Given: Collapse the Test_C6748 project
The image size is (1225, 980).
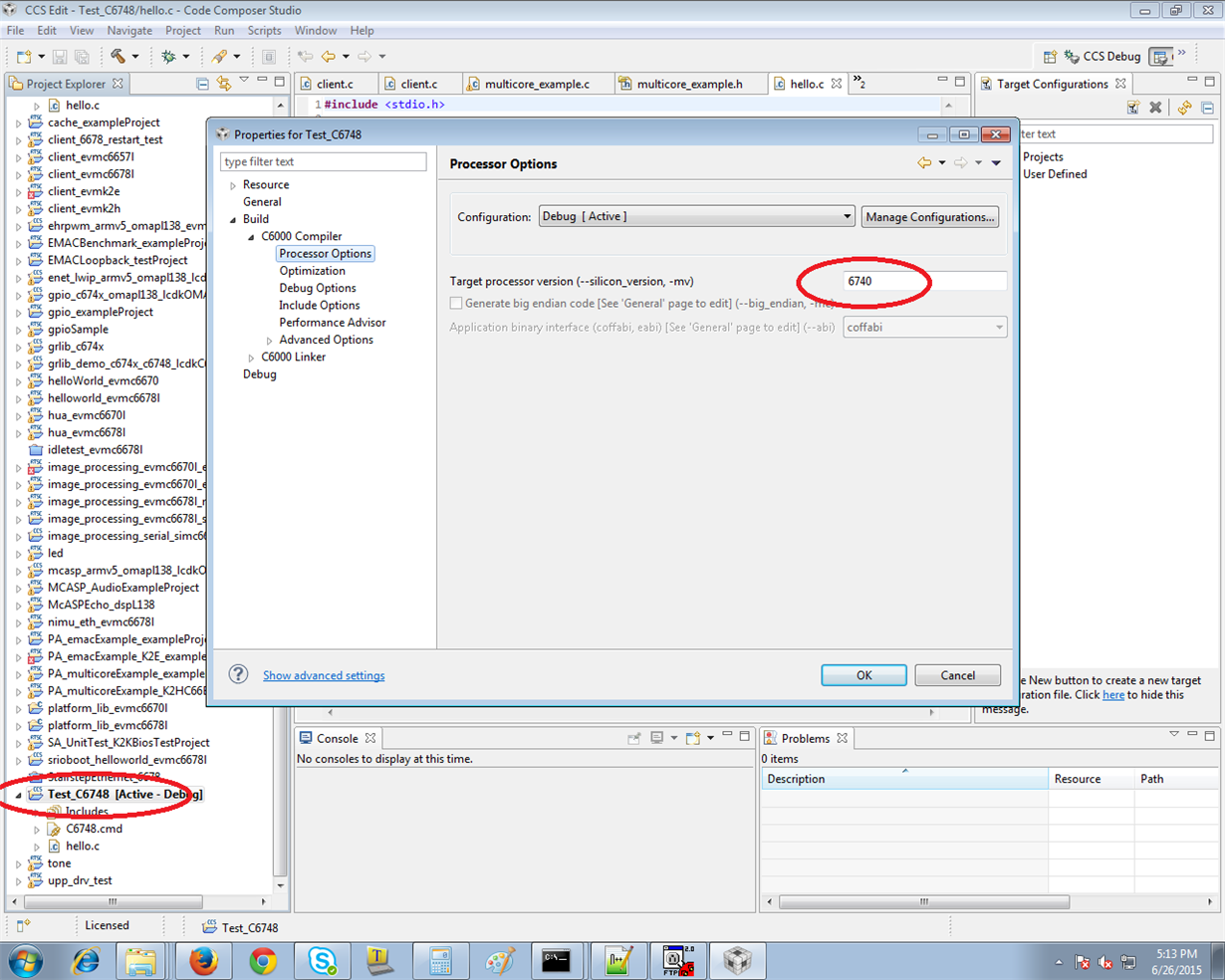Looking at the screenshot, I should [18, 795].
